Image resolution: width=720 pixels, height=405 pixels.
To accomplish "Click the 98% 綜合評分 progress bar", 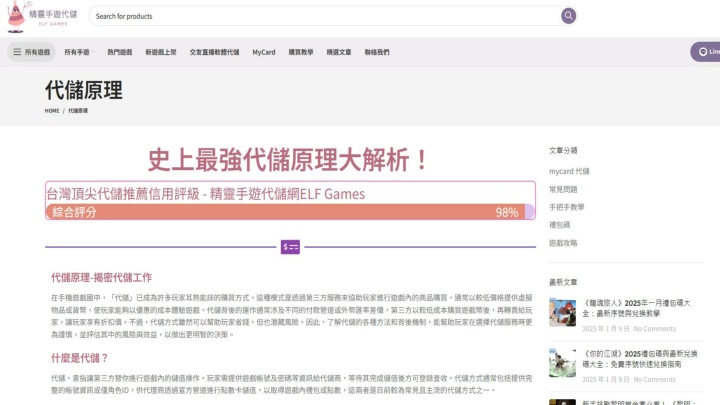I will coord(290,212).
